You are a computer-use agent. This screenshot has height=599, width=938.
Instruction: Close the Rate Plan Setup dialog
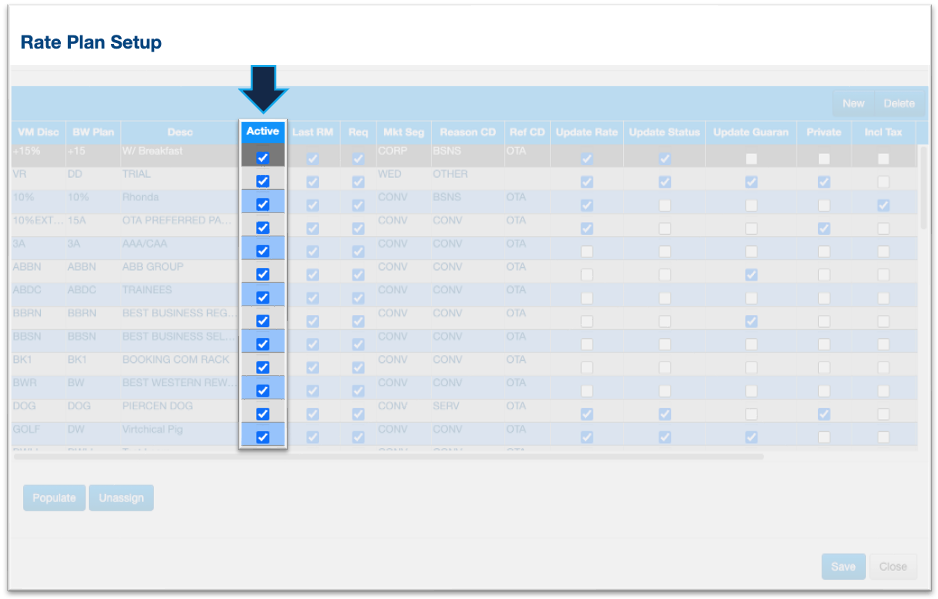(x=892, y=567)
